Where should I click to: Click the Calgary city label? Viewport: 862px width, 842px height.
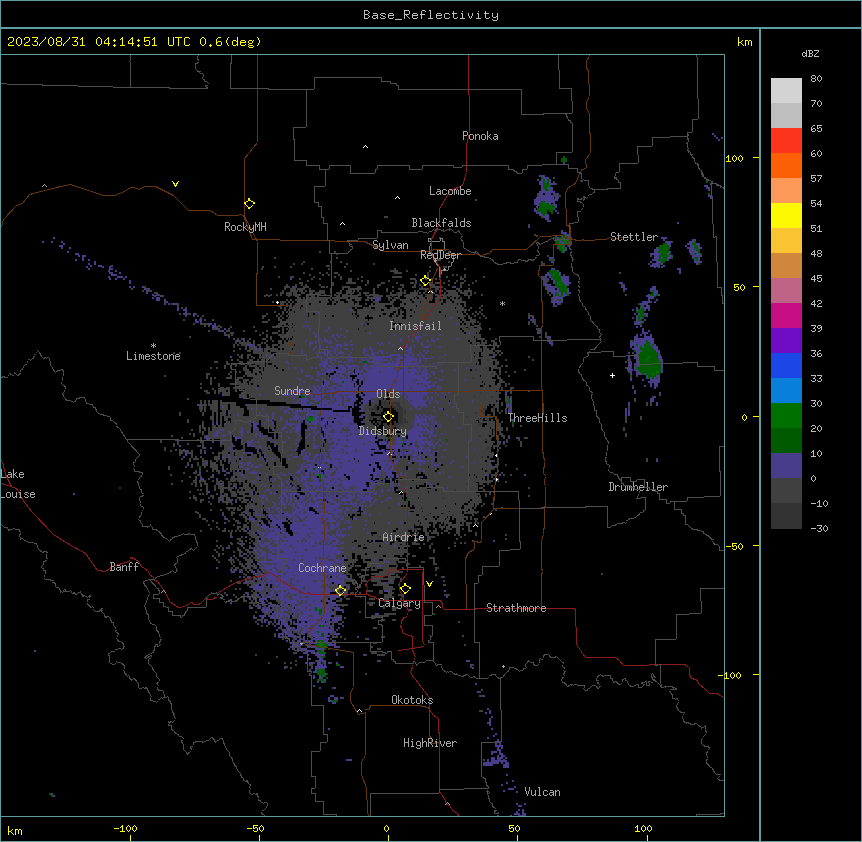tap(399, 603)
